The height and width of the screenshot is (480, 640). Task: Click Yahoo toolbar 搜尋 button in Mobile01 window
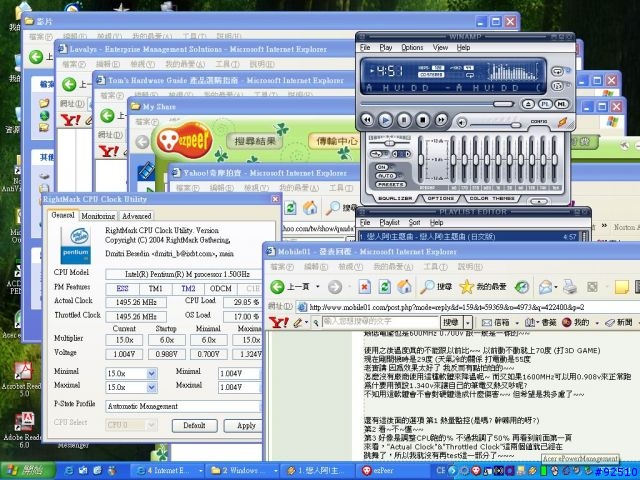(x=451, y=322)
